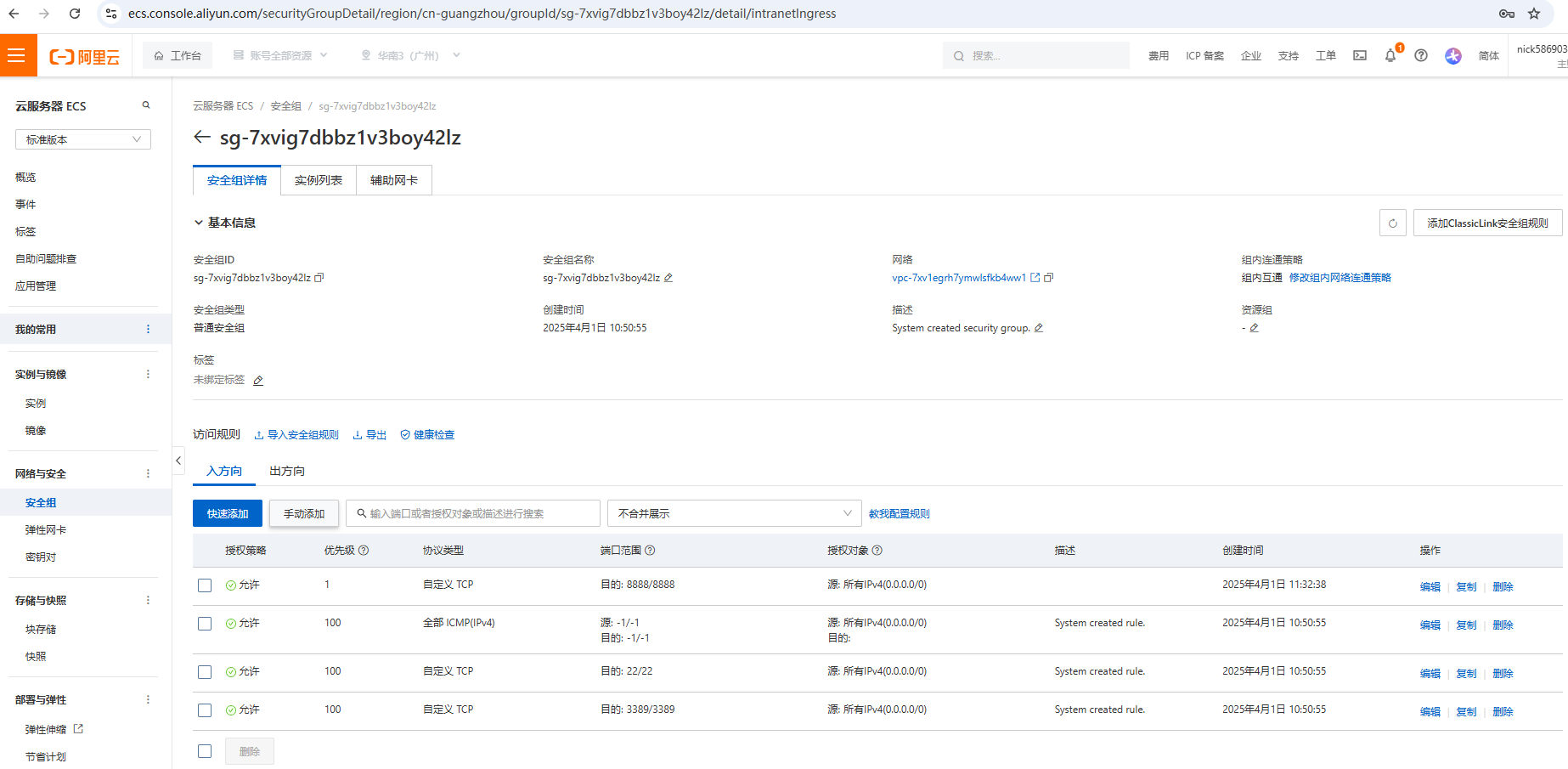Open the 实例列表 tab

pyautogui.click(x=319, y=180)
